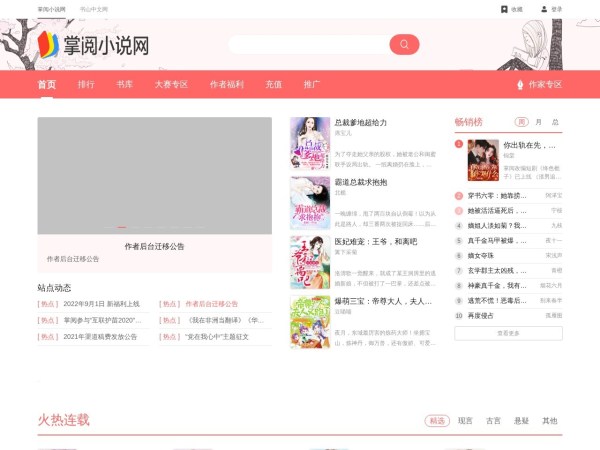This screenshot has height=450, width=600.
Task: Open the 爆萌三宝 book cover
Action: (310, 321)
